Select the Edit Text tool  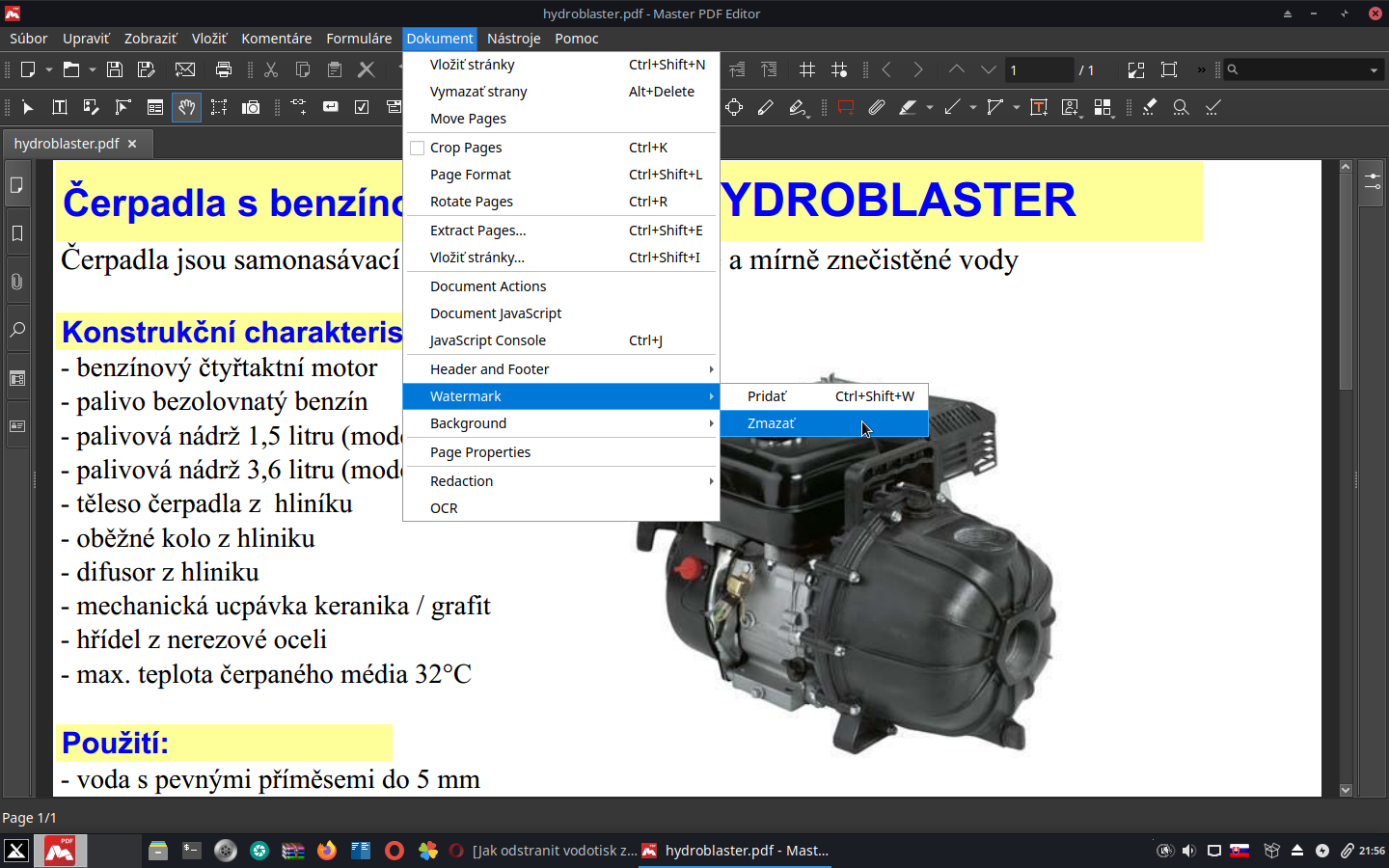(60, 107)
